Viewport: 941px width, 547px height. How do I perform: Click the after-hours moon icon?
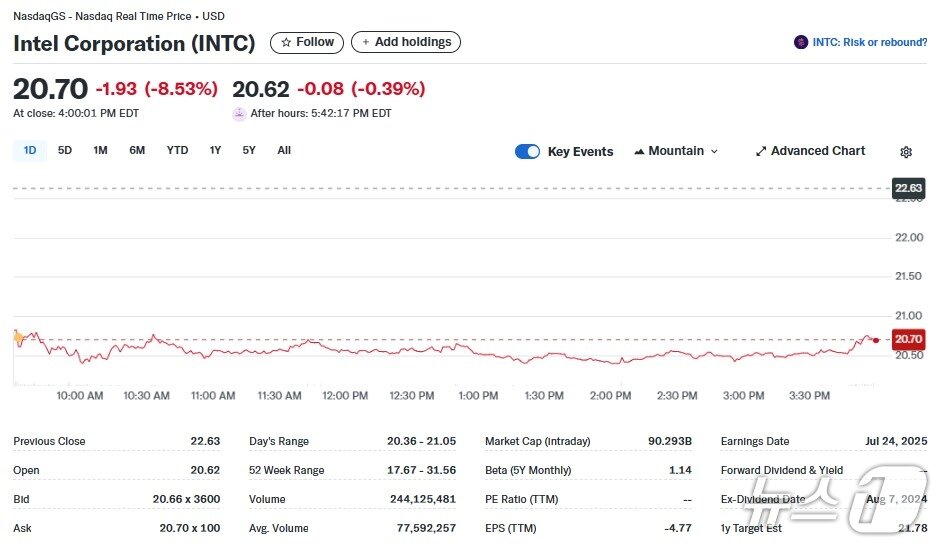[239, 113]
